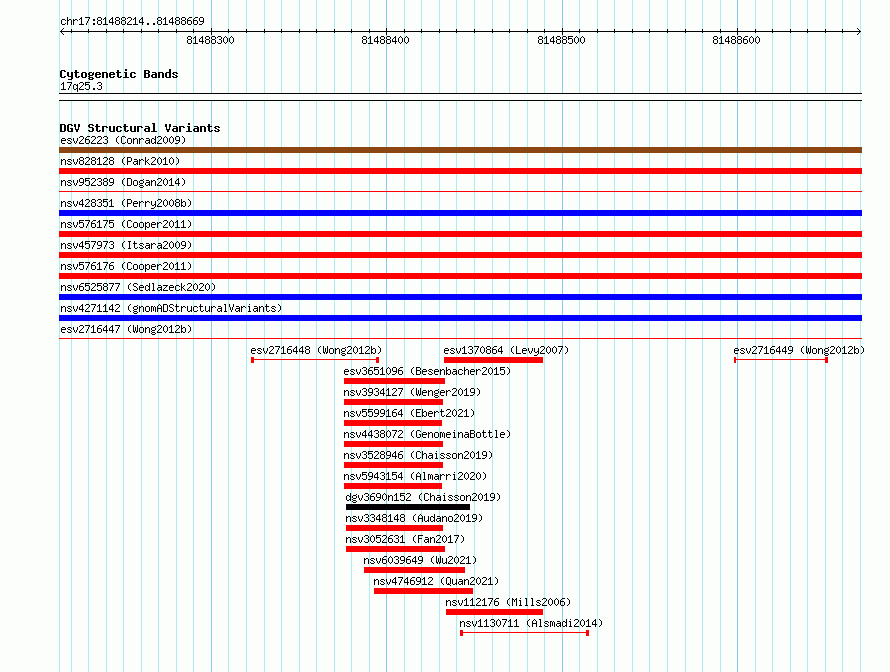
Task: Click the right arrow on the ruler
Action: [858, 31]
